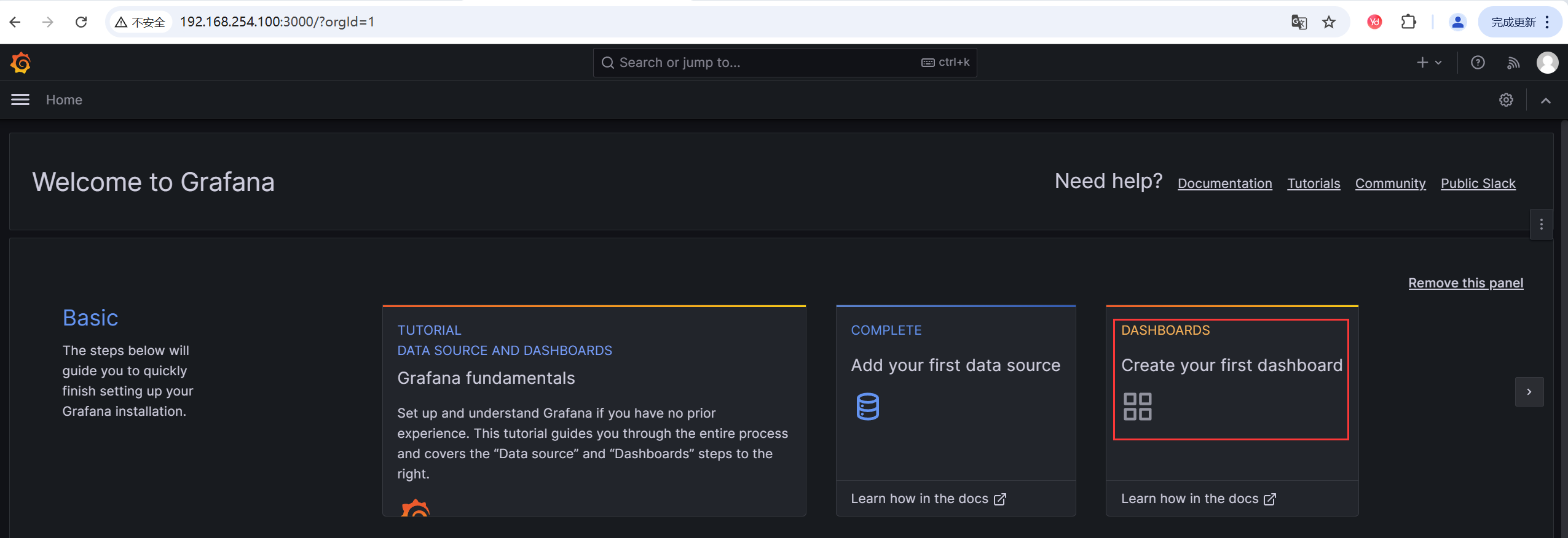The height and width of the screenshot is (538, 1568).
Task: Open the help question mark icon
Action: [1478, 63]
